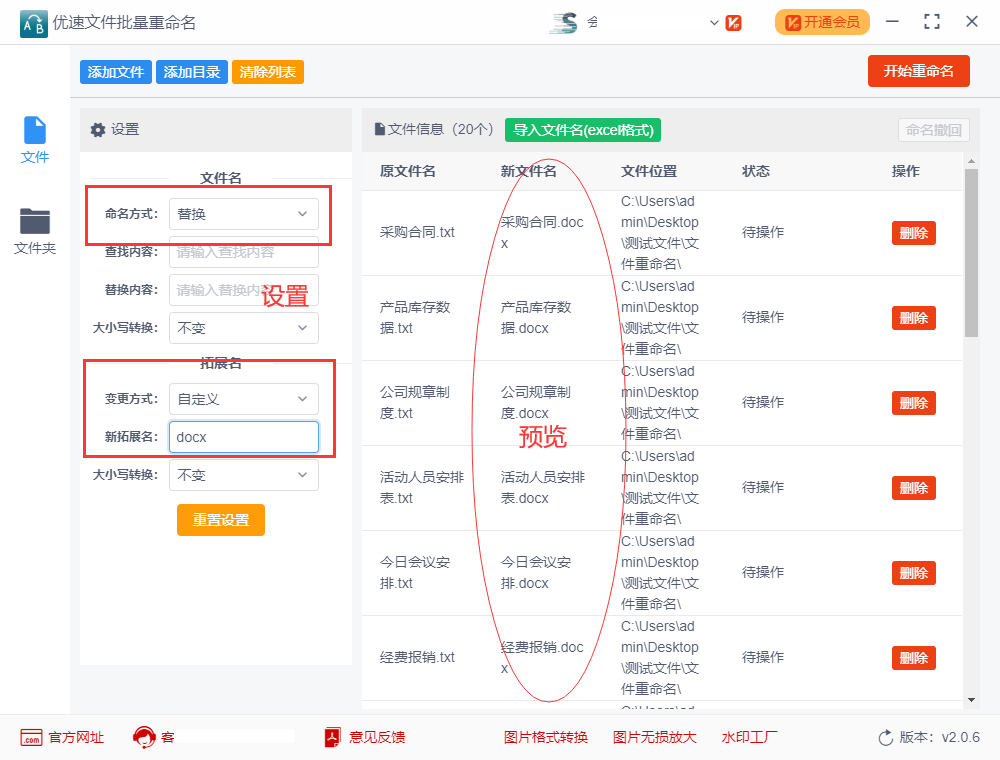Click the red K icon in title bar
Image resolution: width=1000 pixels, height=760 pixels.
[733, 22]
